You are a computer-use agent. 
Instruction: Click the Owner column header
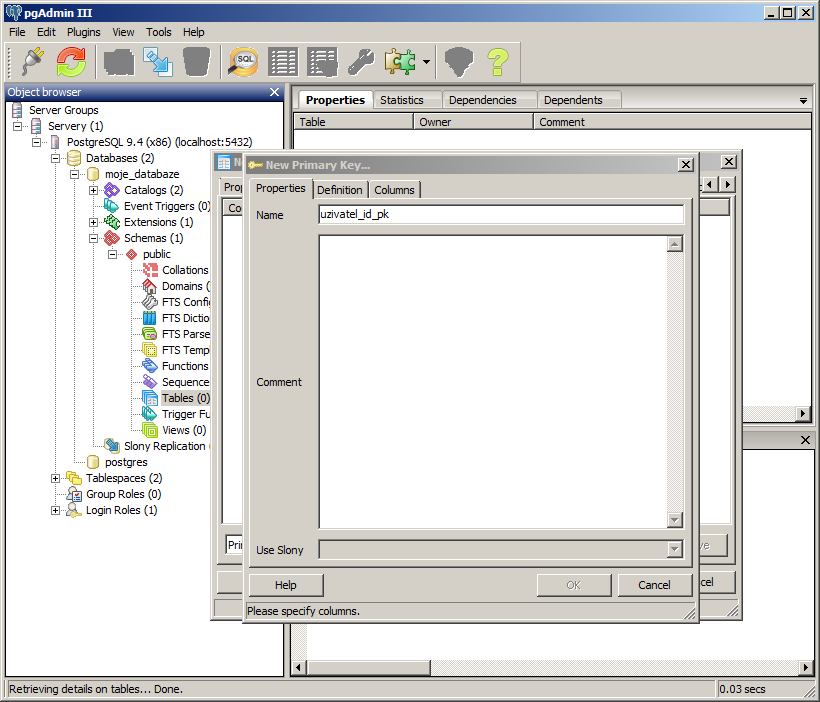pos(473,122)
